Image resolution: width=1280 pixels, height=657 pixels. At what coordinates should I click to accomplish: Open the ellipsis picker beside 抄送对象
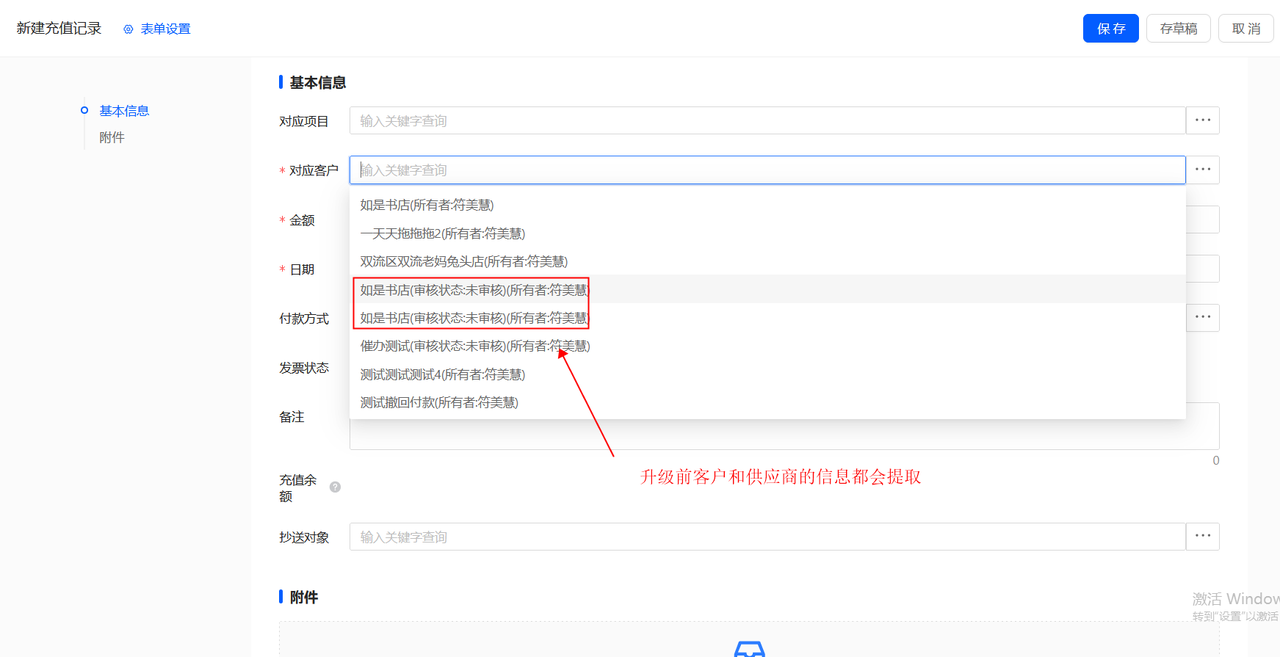[x=1202, y=537]
